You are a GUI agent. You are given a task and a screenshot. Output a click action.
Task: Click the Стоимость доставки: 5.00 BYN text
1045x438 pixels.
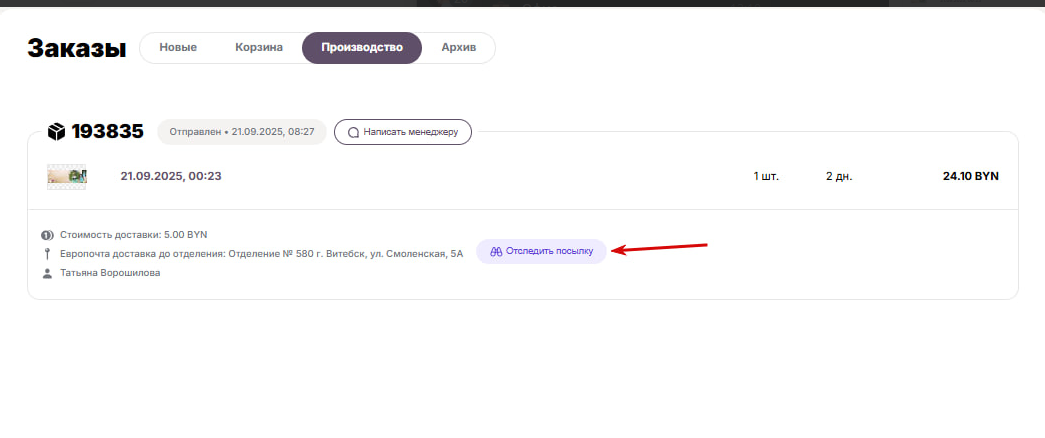point(133,235)
